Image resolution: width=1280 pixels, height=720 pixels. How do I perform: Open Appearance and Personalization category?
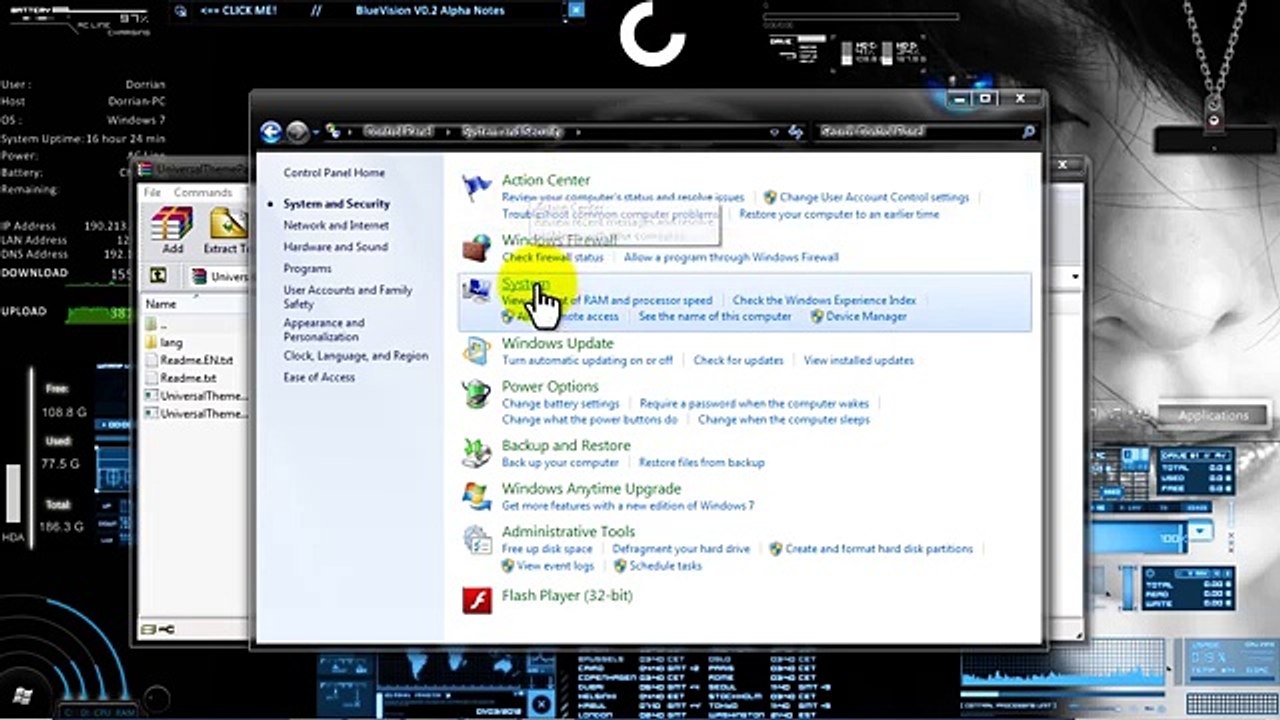(323, 330)
